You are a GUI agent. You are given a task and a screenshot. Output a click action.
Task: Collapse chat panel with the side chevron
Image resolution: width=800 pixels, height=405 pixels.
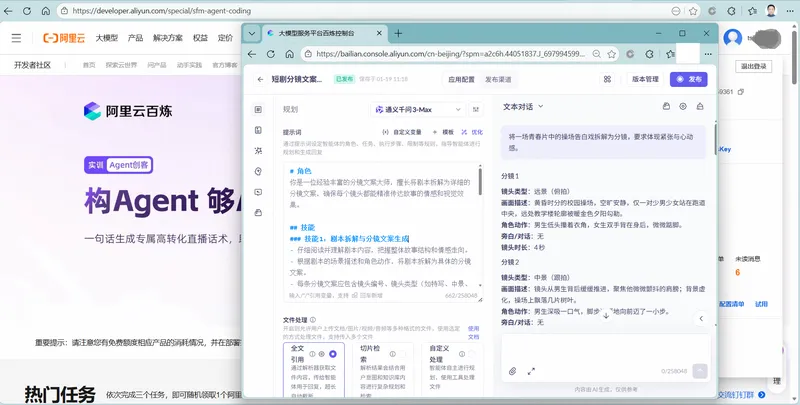point(701,318)
